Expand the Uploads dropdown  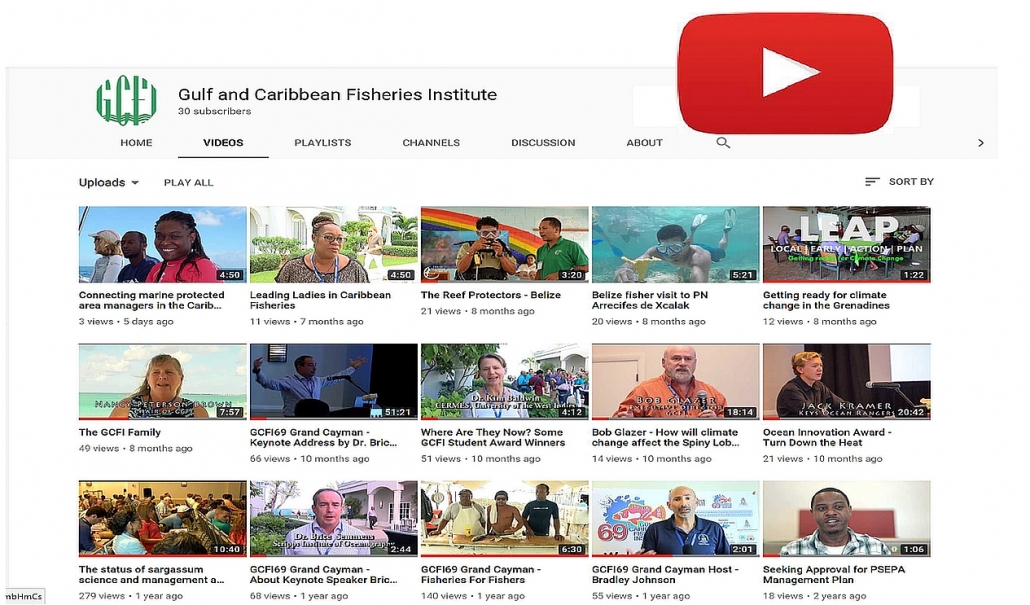[x=109, y=183]
